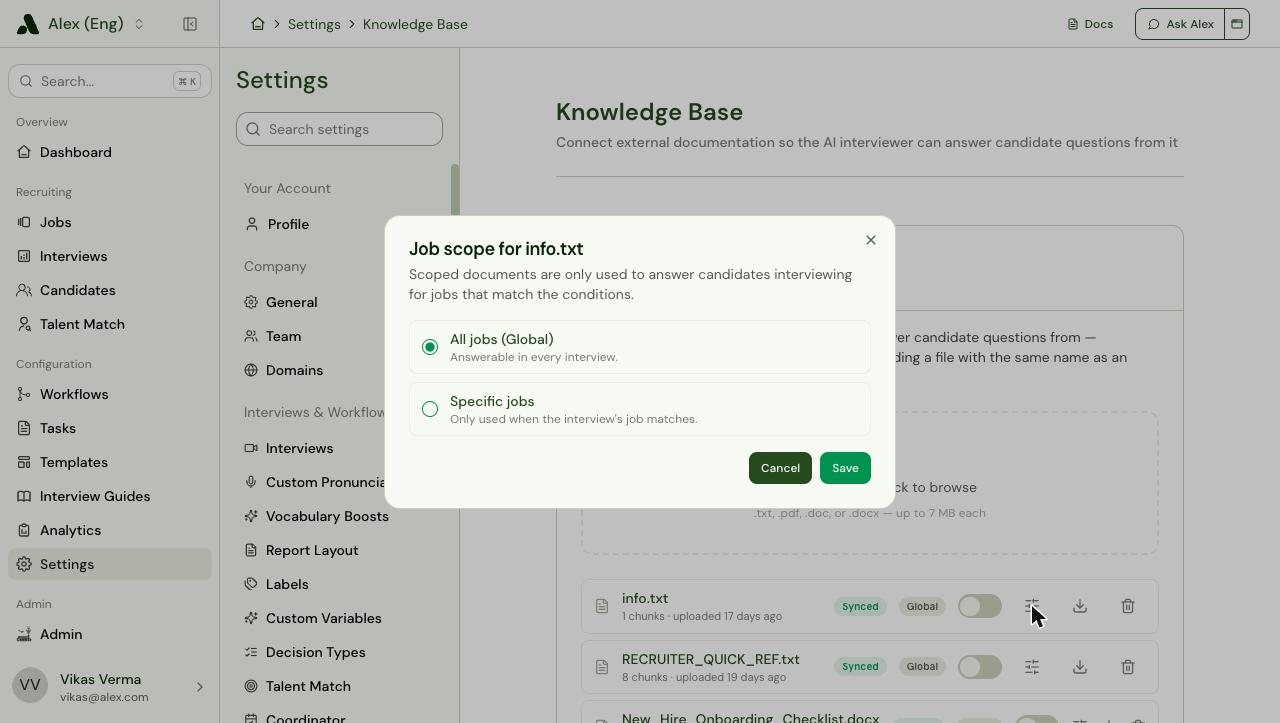Navigate to Jobs
Image resolution: width=1280 pixels, height=723 pixels.
pos(110,222)
